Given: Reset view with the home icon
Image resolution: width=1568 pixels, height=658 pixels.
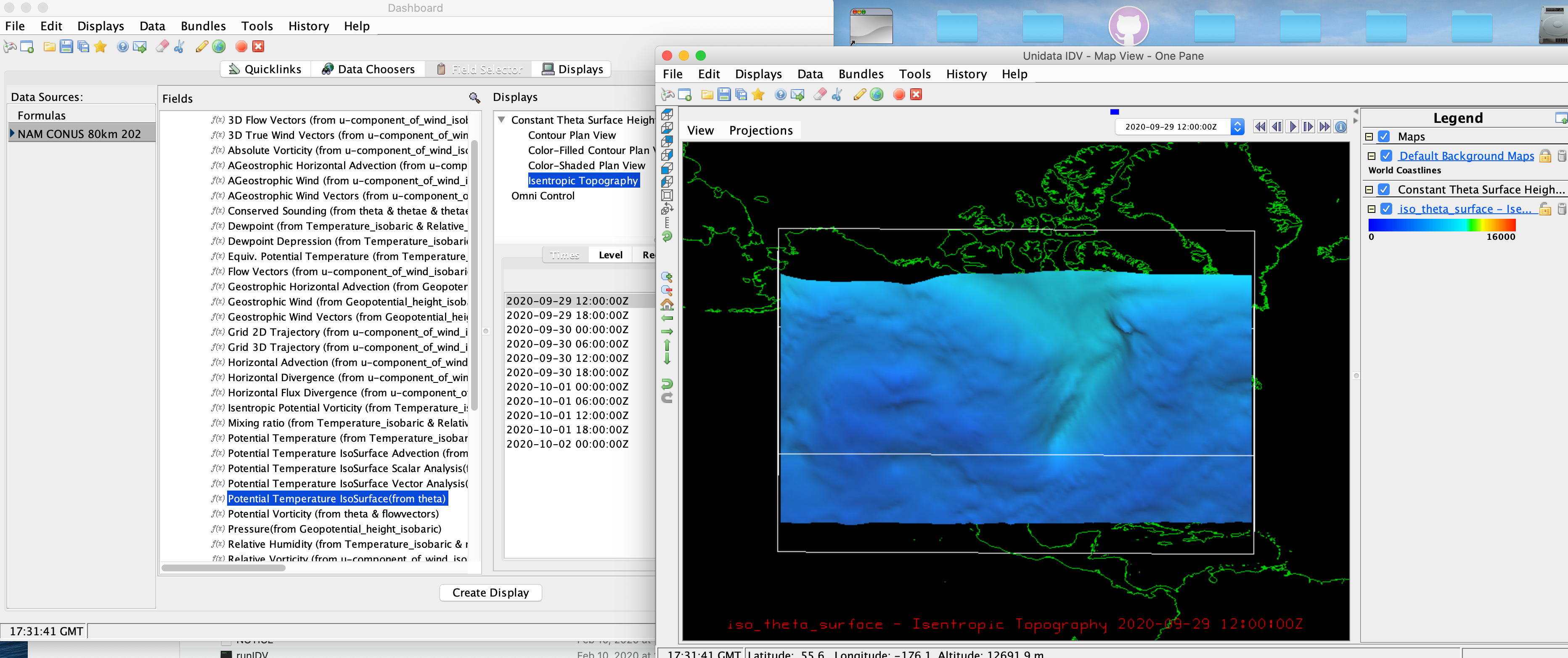Looking at the screenshot, I should point(667,304).
